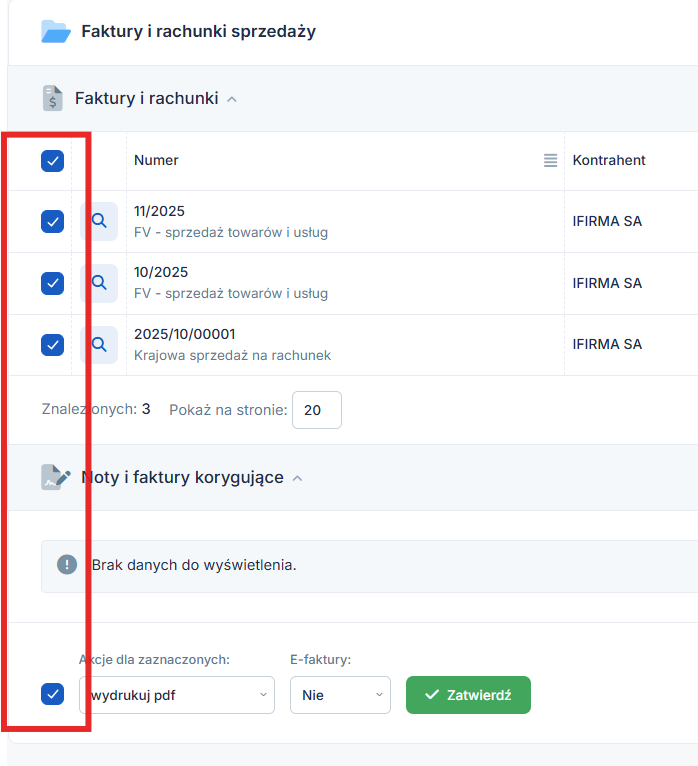Collapse the Faktury i rachunki section
The height and width of the screenshot is (766, 698).
point(232,99)
